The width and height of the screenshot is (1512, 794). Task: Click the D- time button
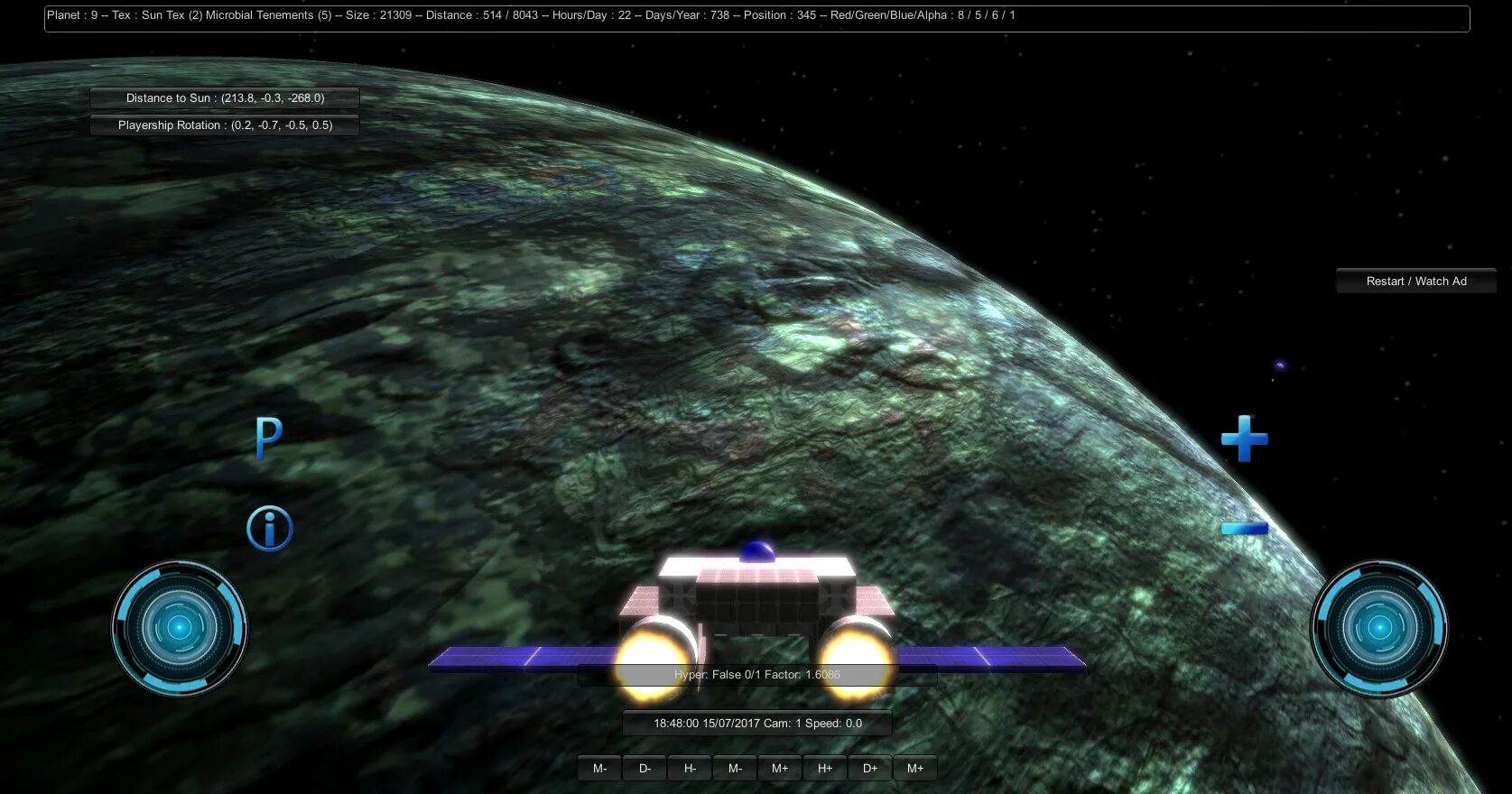pos(645,769)
